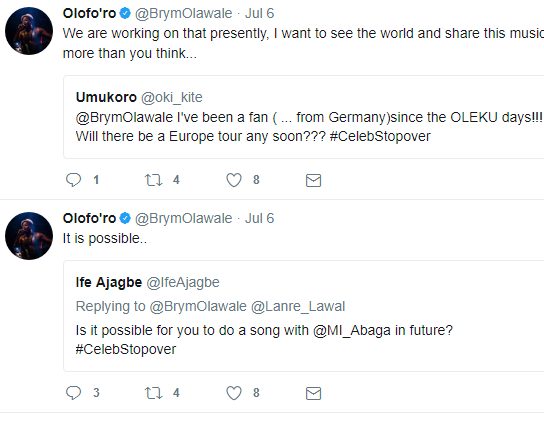Open the second tweet's Jul 6 timestamp
544x422 pixels.
[x=260, y=219]
